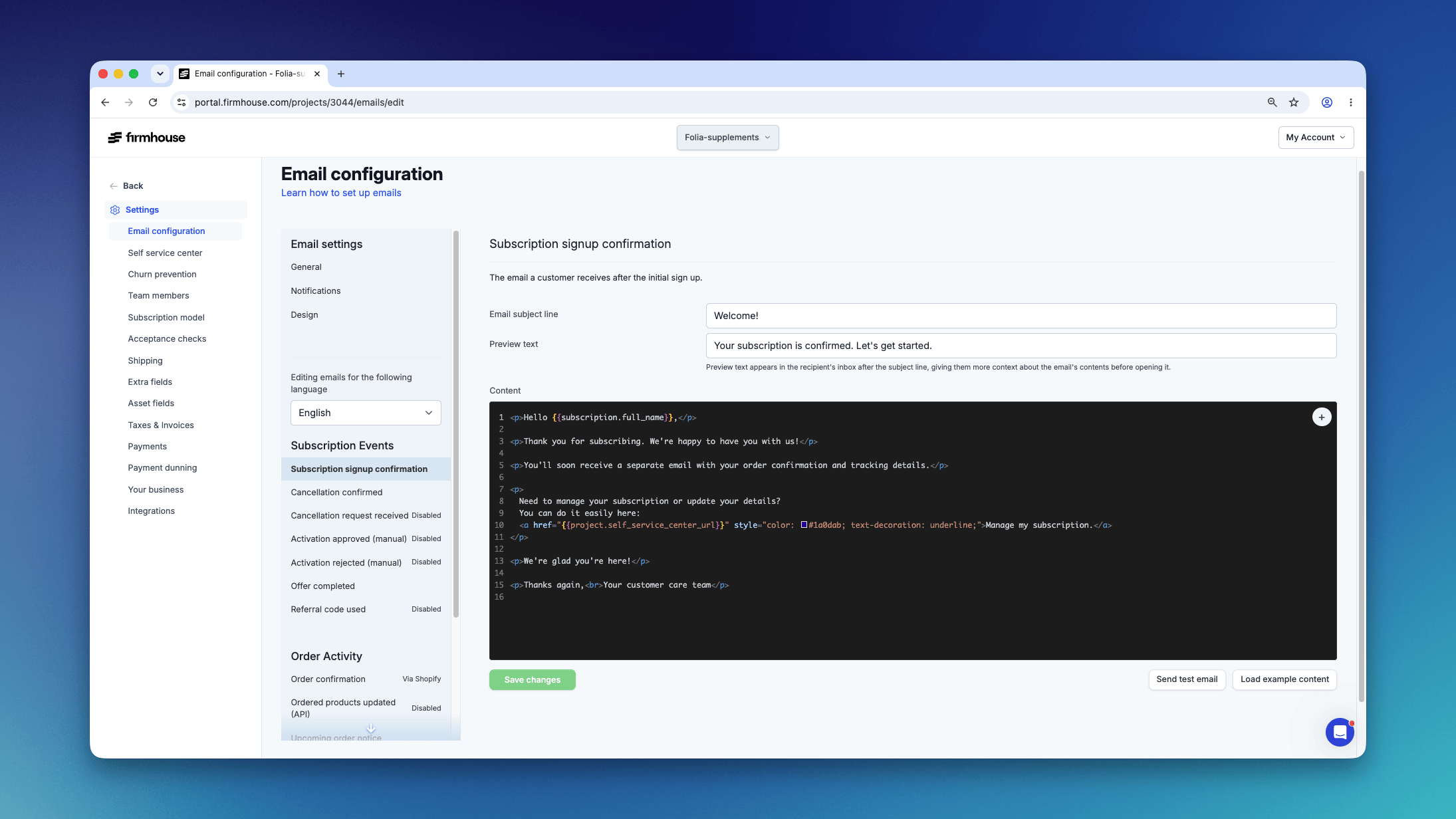Viewport: 1456px width, 819px height.
Task: Open Payments settings
Action: click(147, 447)
